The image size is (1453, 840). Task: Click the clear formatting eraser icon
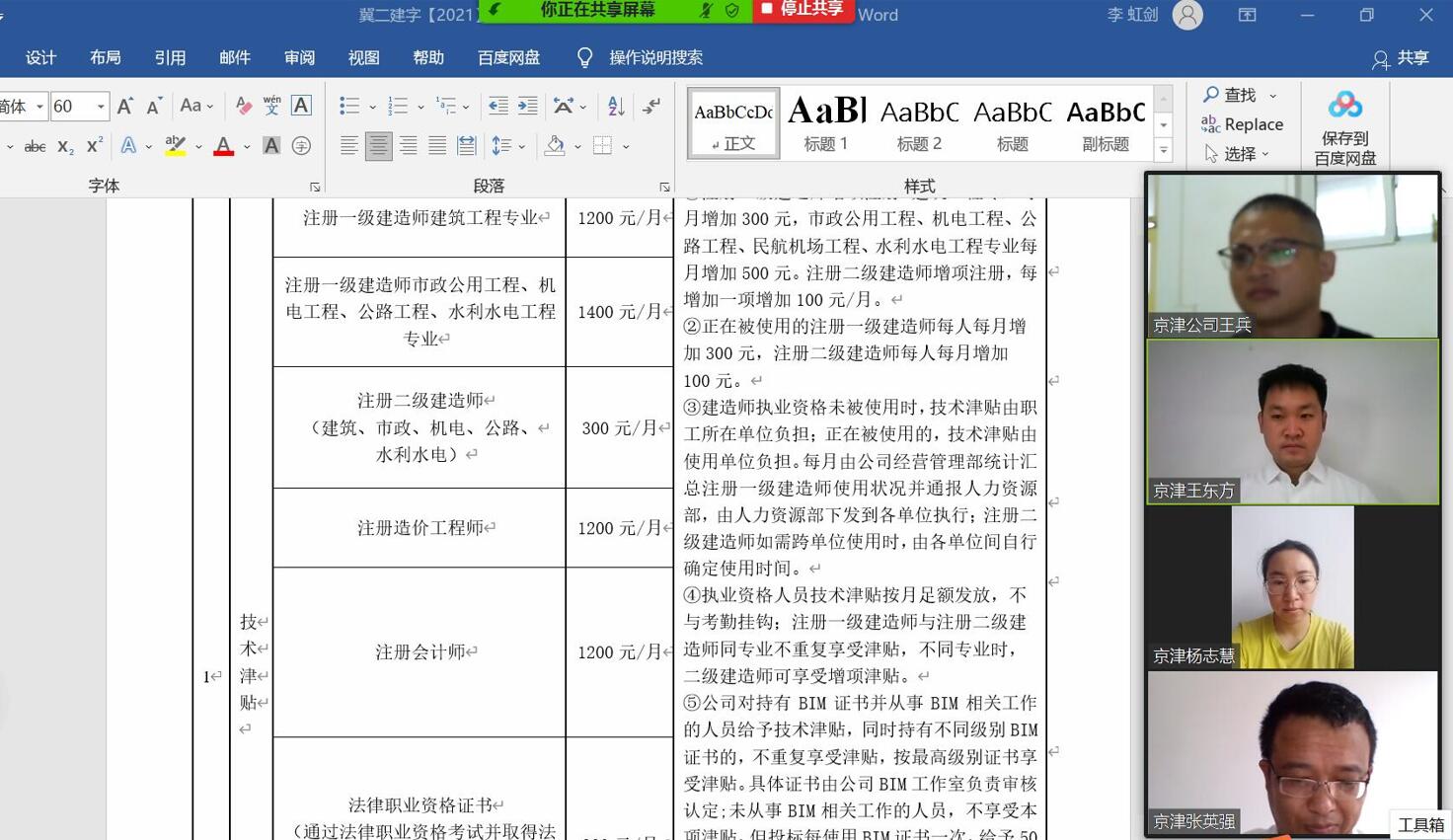[243, 106]
